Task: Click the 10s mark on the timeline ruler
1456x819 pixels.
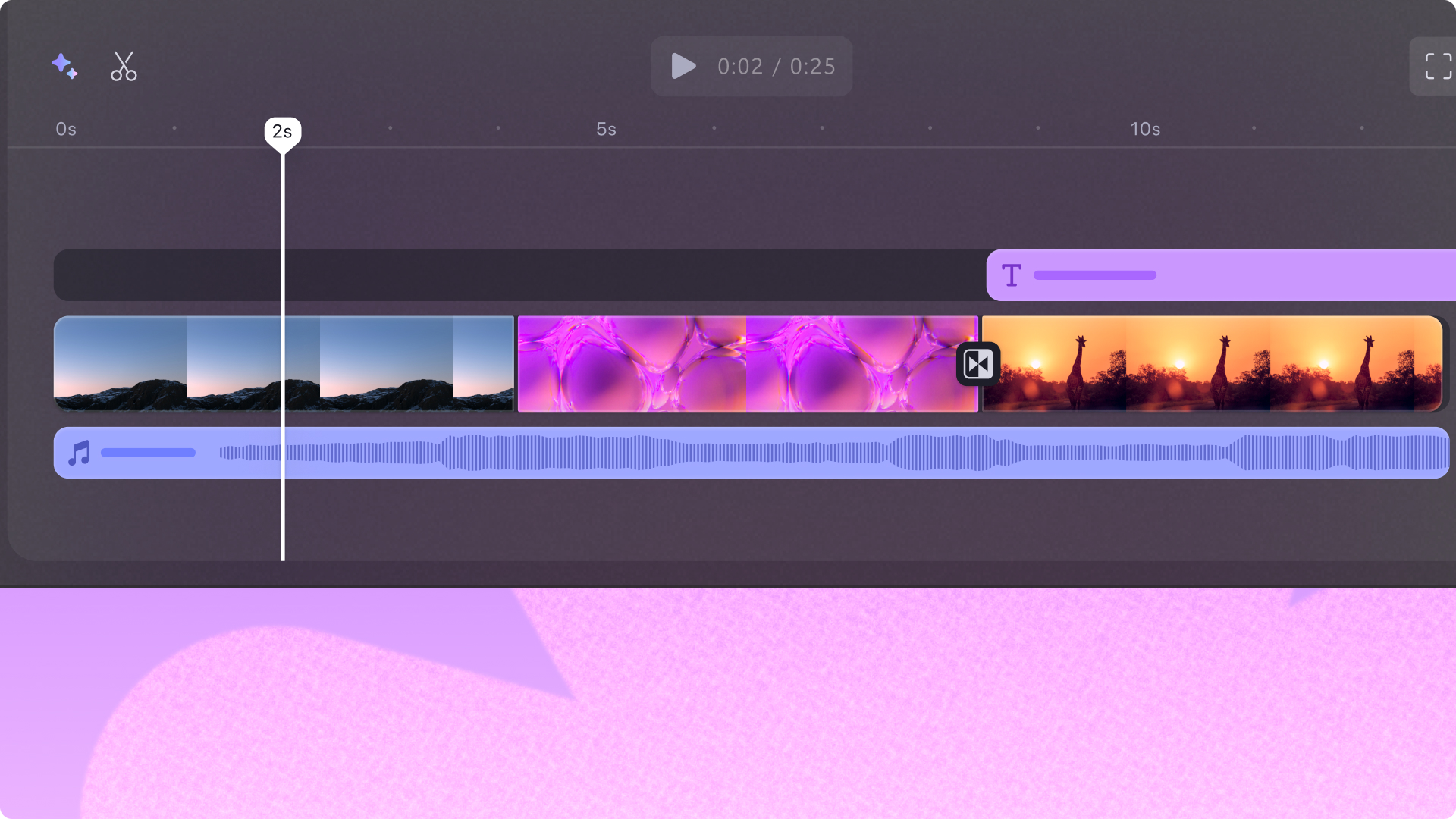Action: pos(1145,129)
